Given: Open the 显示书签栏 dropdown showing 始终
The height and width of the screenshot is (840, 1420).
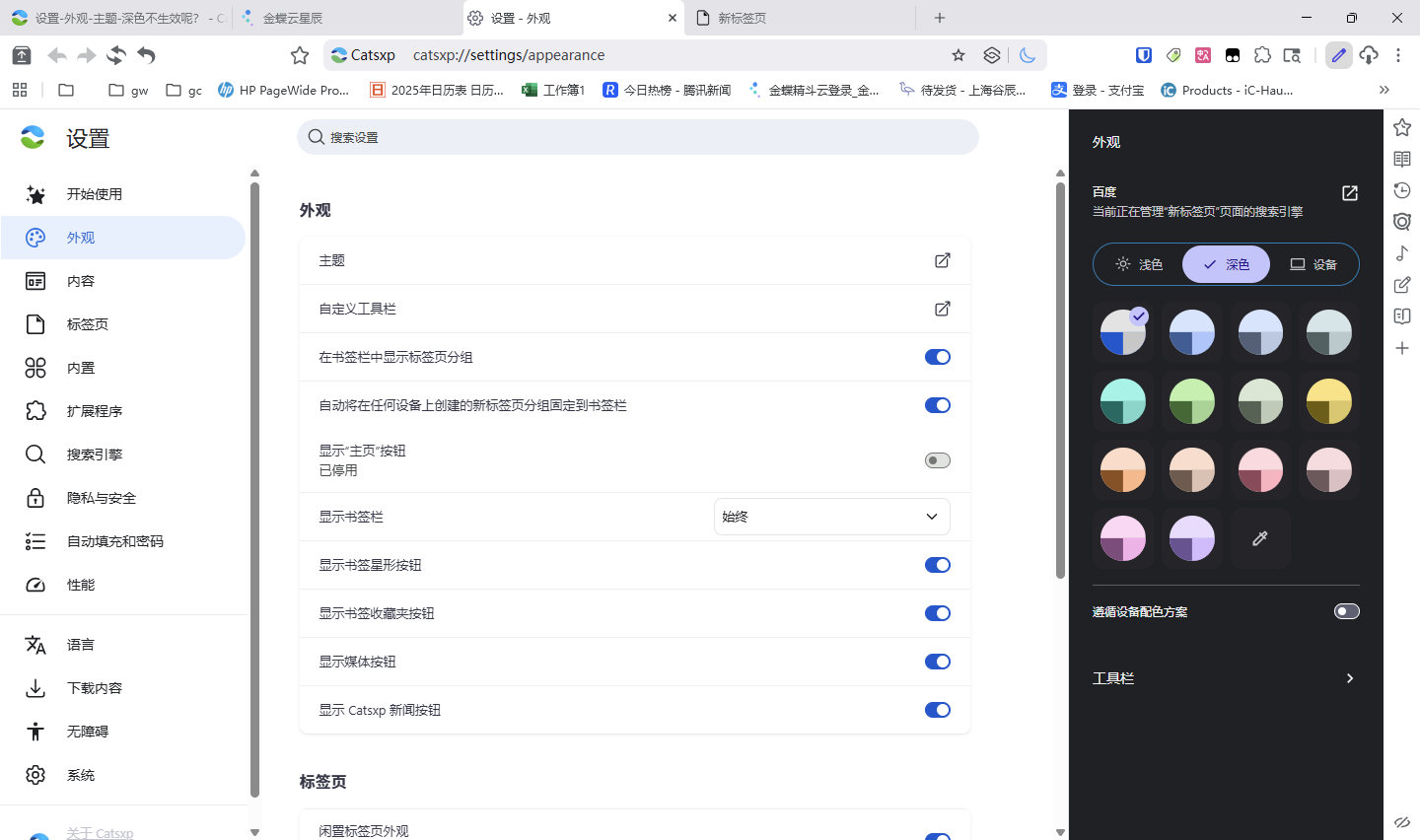Looking at the screenshot, I should (832, 517).
